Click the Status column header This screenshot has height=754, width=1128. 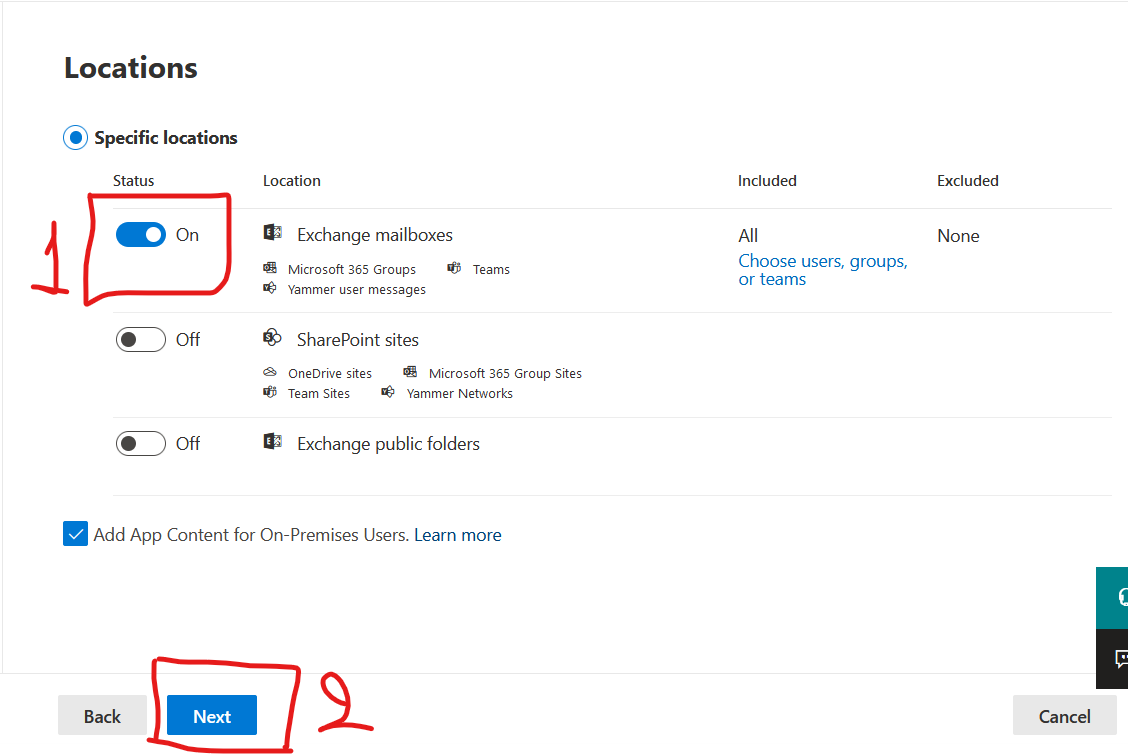click(134, 181)
